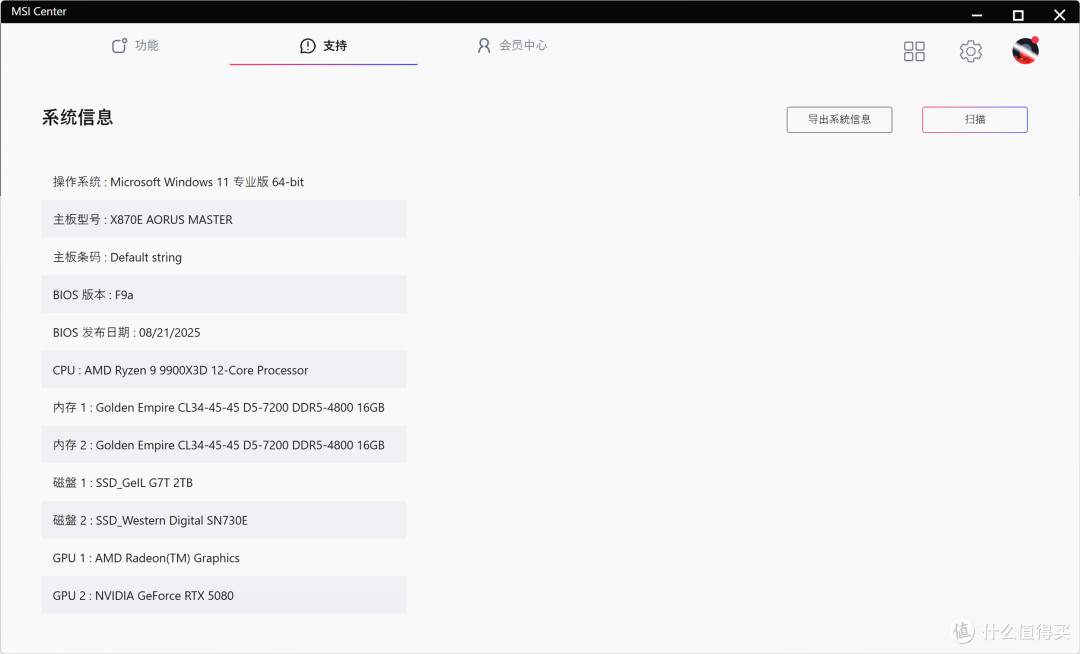This screenshot has height=654, width=1080.
Task: Select the 内存 1 Golden Empire row
Action: tap(224, 407)
